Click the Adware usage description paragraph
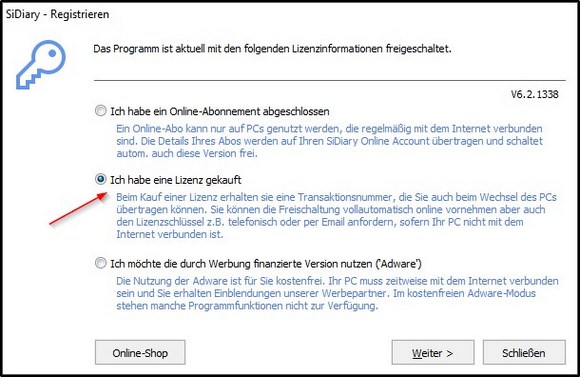 coord(337,293)
